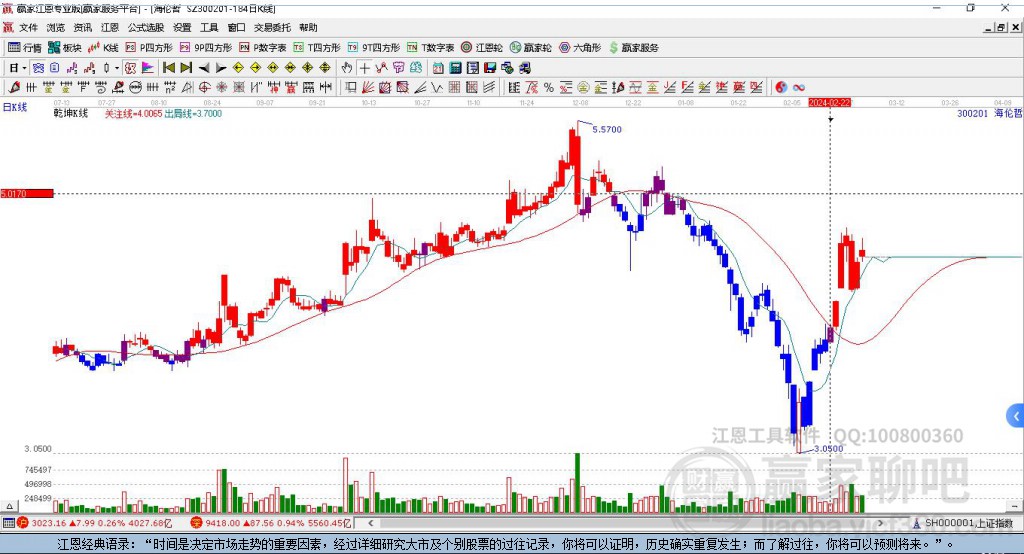Step chart left with black arrow
1024x554 pixels.
click(x=204, y=68)
